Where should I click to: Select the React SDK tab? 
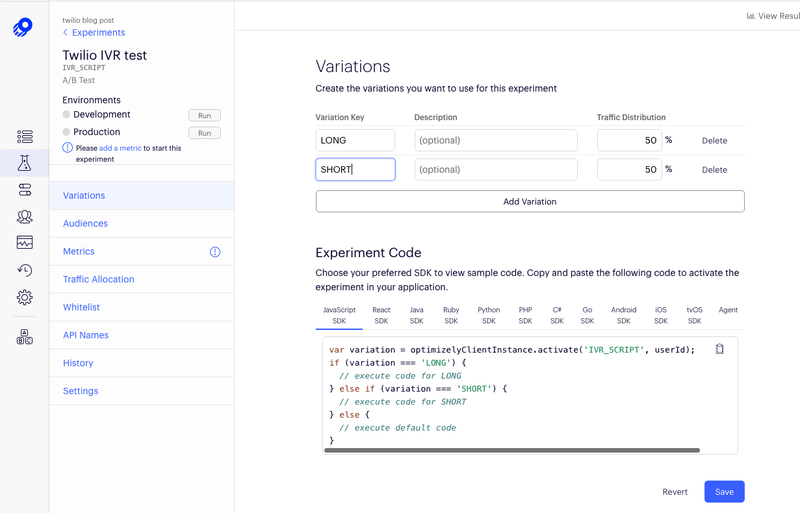(381, 315)
